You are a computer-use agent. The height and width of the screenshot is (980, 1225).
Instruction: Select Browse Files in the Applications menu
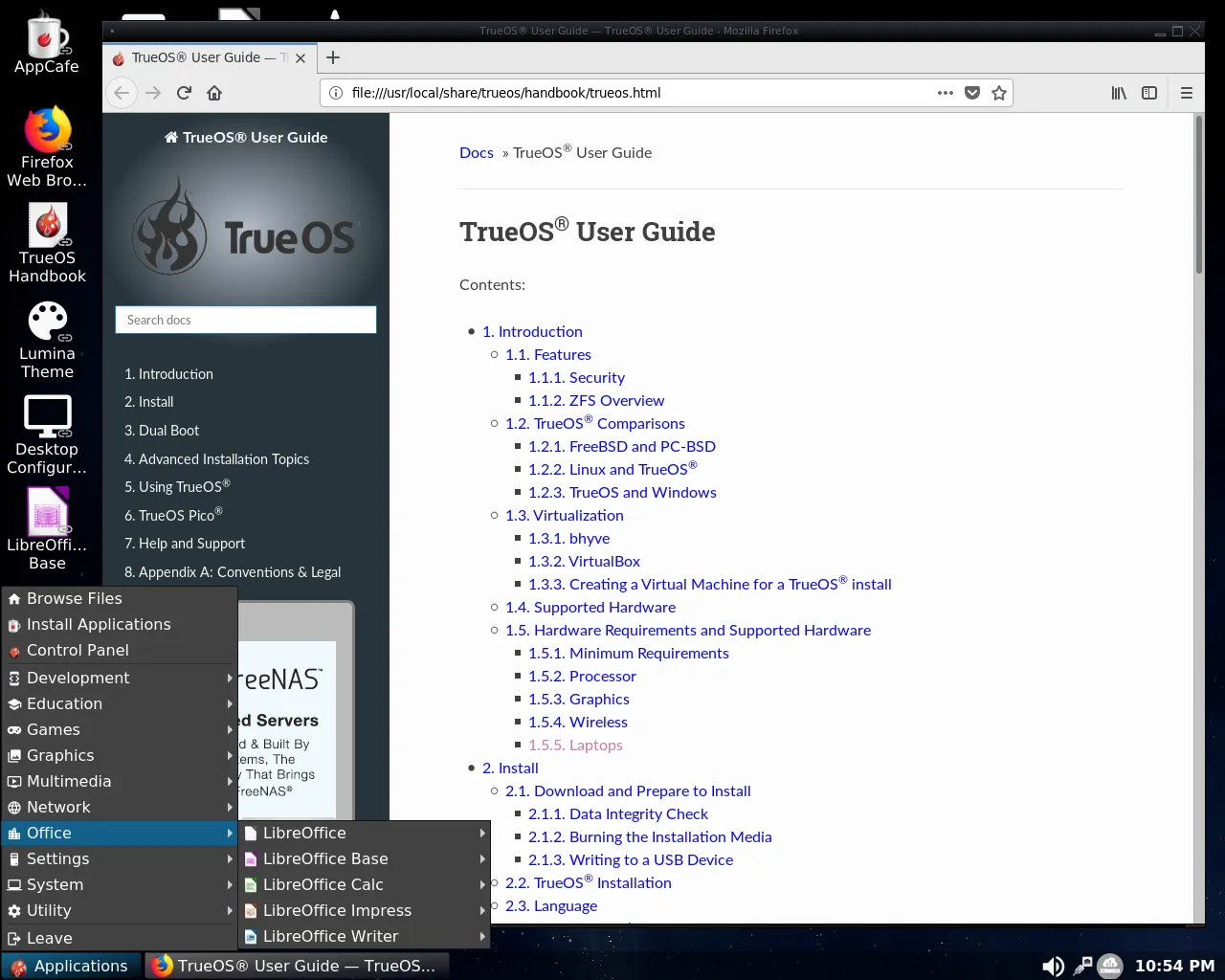point(120,598)
